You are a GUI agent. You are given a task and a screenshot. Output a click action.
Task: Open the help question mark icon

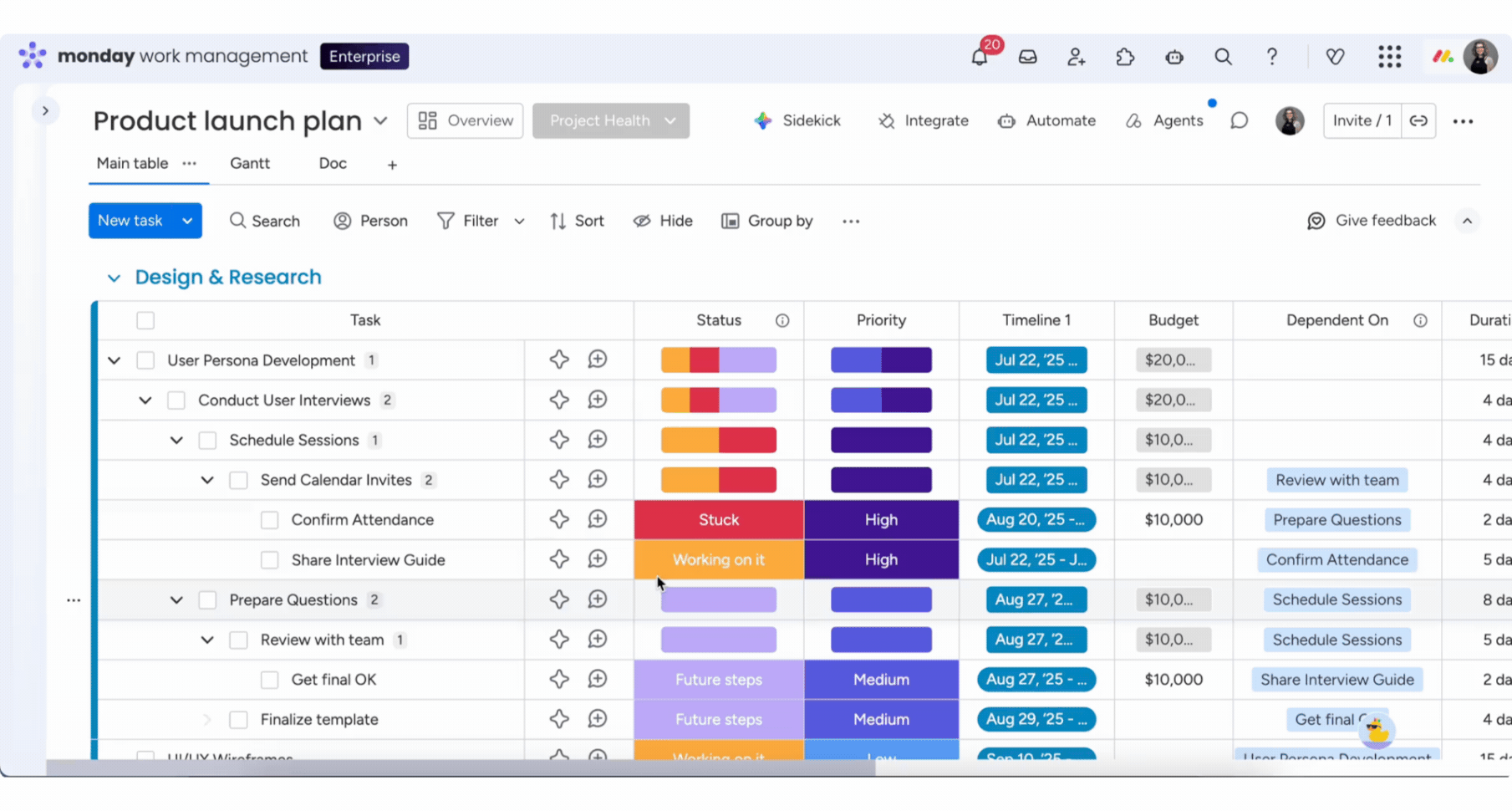(x=1271, y=57)
